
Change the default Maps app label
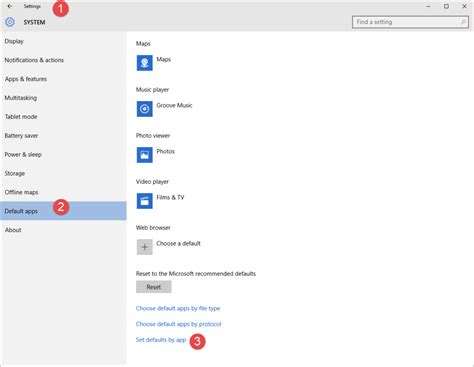[164, 59]
